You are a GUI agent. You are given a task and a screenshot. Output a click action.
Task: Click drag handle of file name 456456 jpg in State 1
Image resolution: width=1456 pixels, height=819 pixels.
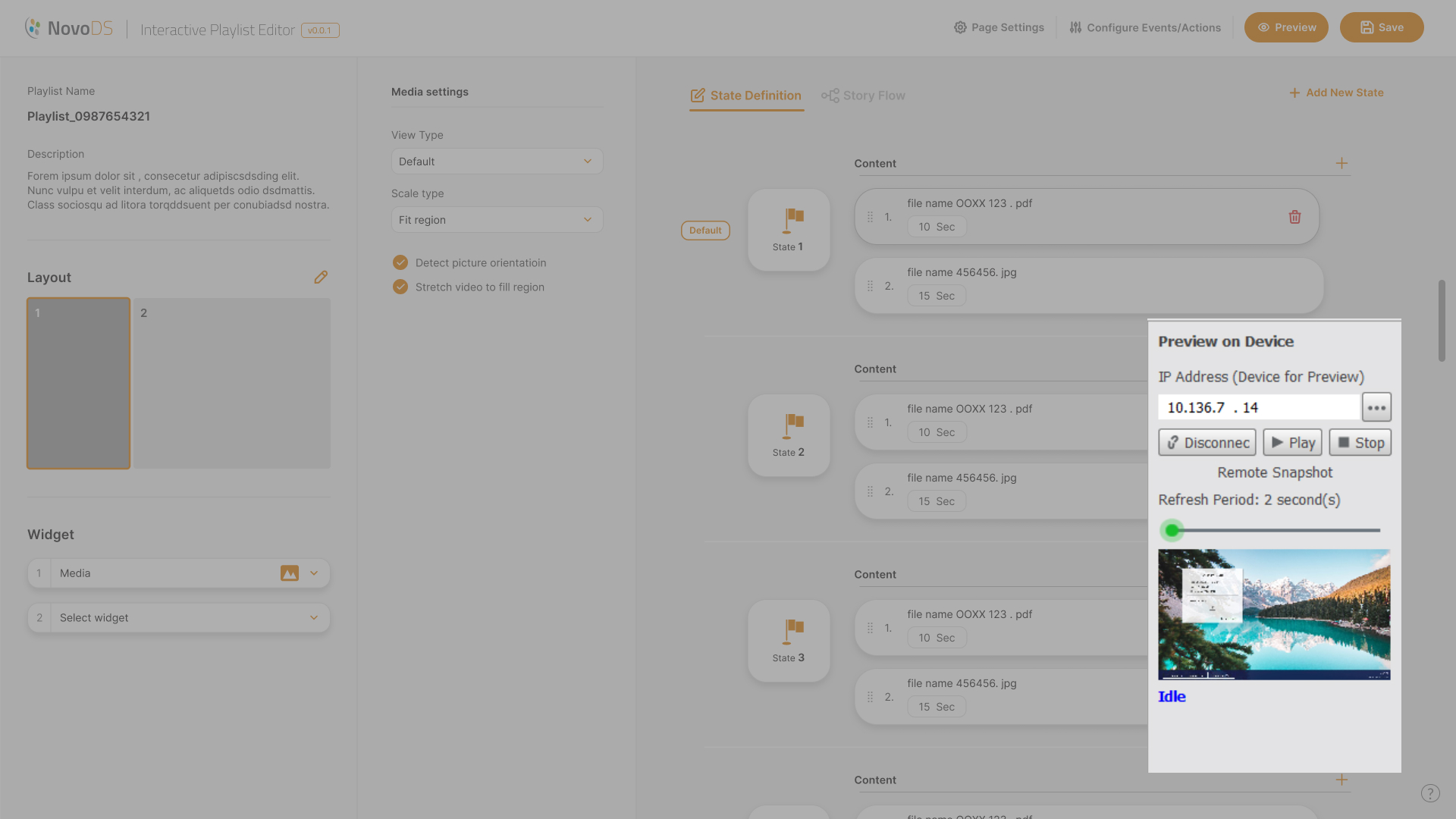(x=870, y=286)
